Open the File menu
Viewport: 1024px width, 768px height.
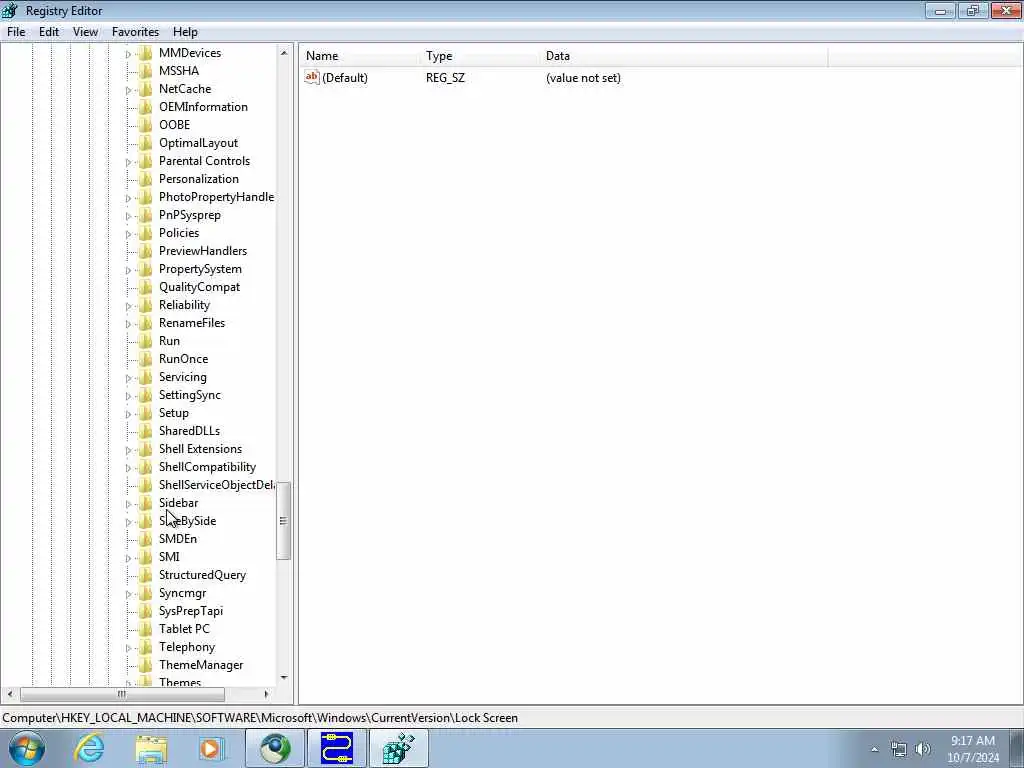point(16,32)
